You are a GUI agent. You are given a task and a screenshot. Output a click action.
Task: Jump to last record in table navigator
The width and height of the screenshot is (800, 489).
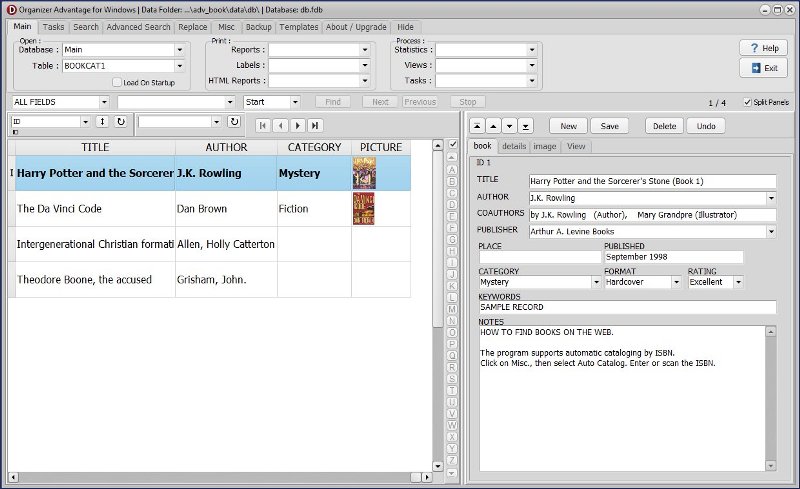(315, 125)
